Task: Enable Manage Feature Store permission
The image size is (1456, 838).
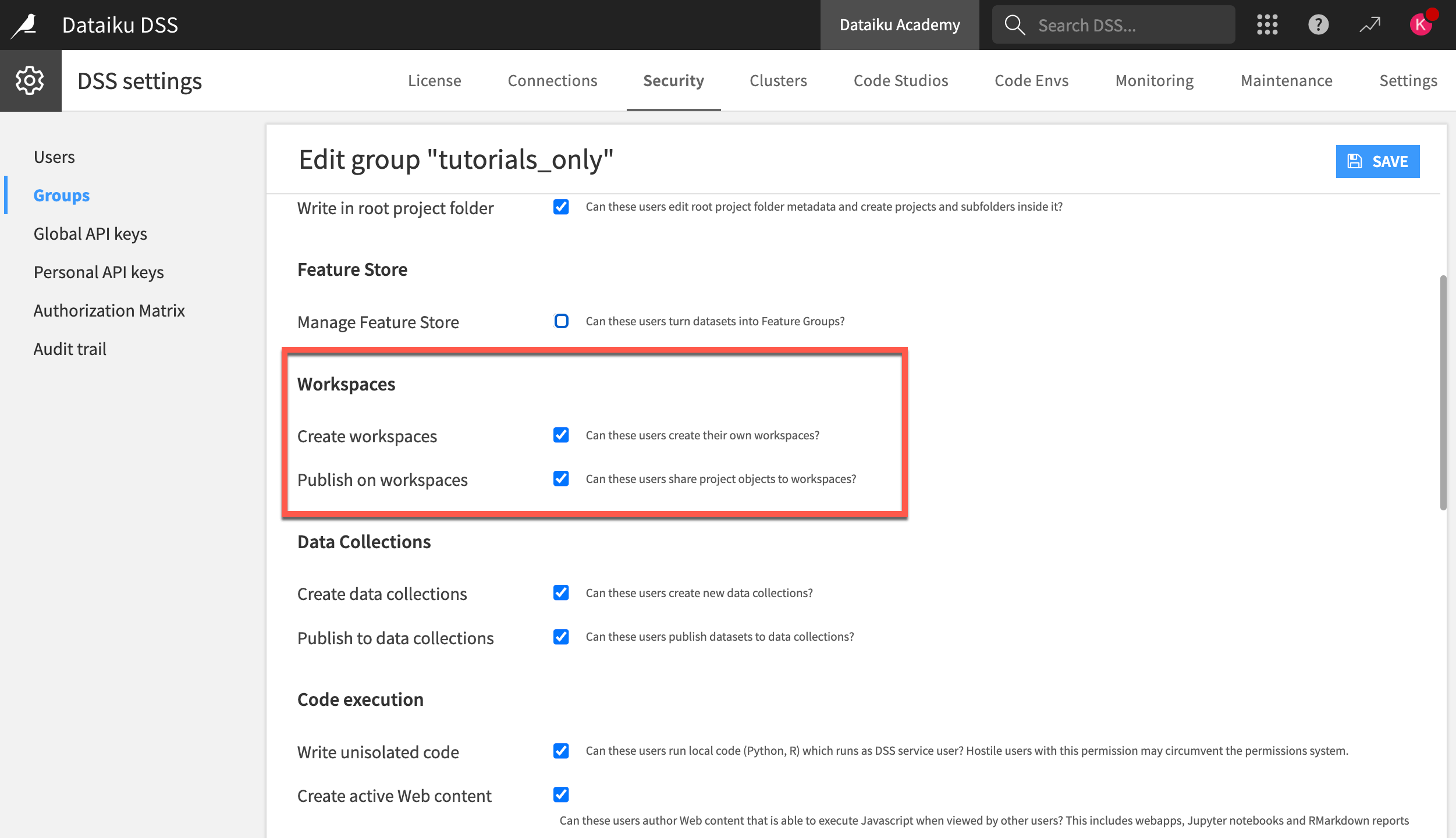Action: point(561,321)
